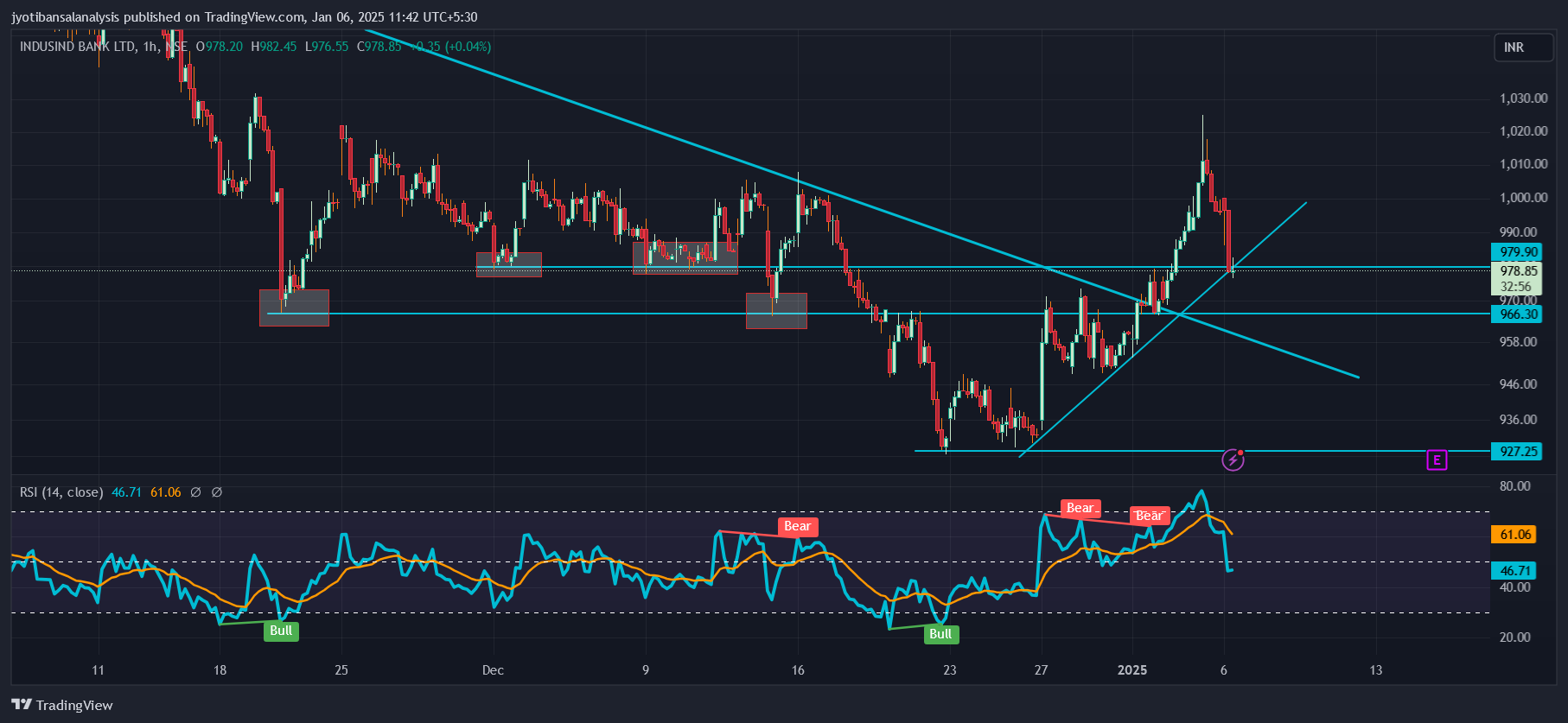Click the 80.00 level on RSI axis
The height and width of the screenshot is (723, 1568).
(x=1515, y=486)
